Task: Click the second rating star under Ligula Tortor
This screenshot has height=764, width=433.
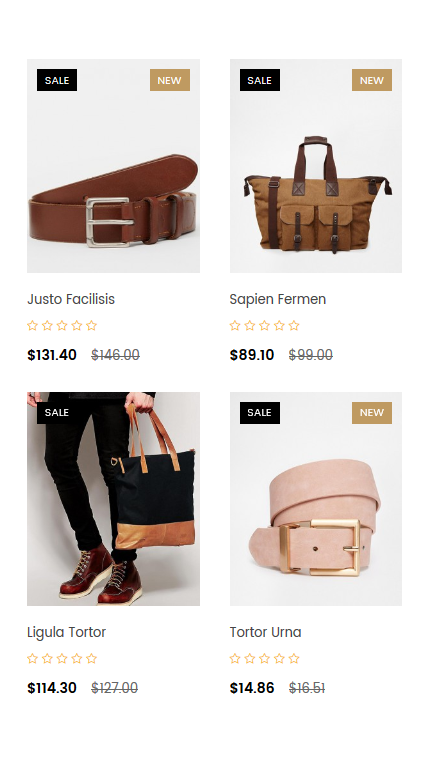Action: 47,659
